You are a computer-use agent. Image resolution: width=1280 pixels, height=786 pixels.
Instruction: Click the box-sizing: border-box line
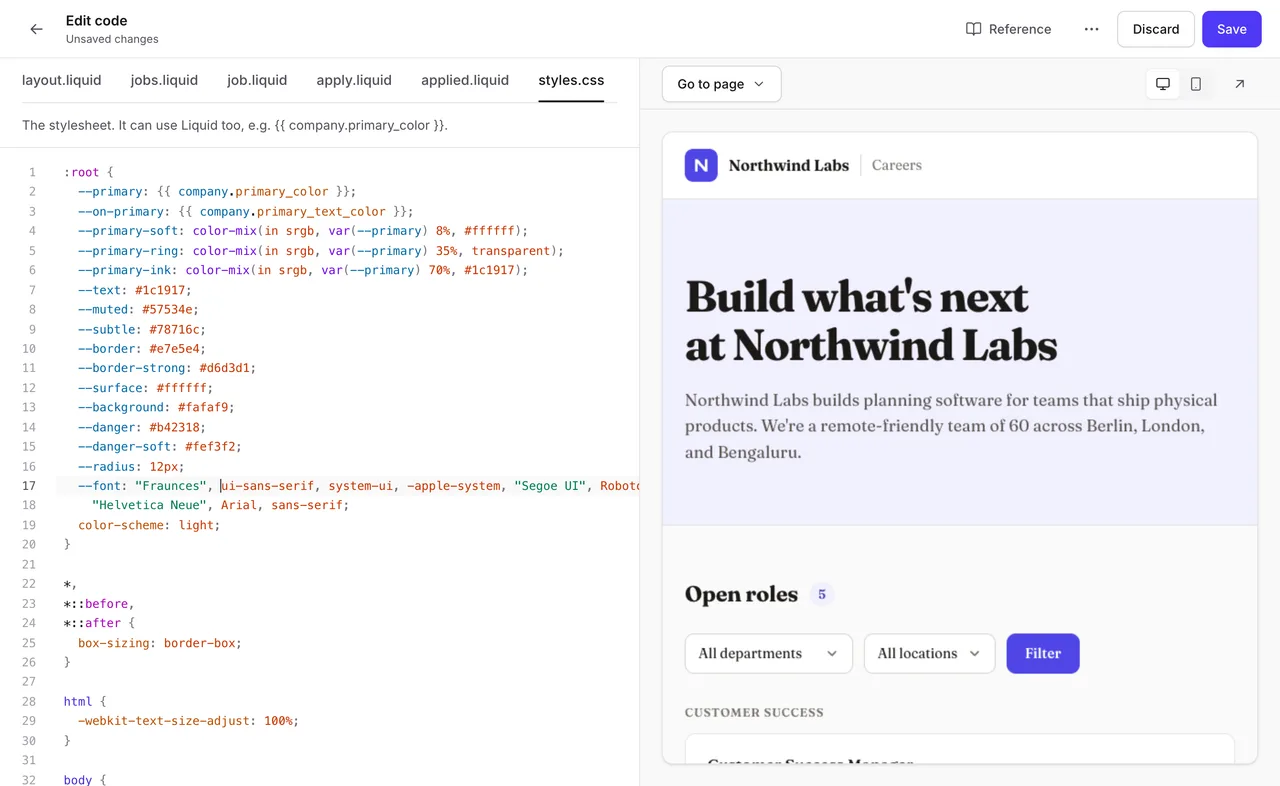[x=160, y=643]
